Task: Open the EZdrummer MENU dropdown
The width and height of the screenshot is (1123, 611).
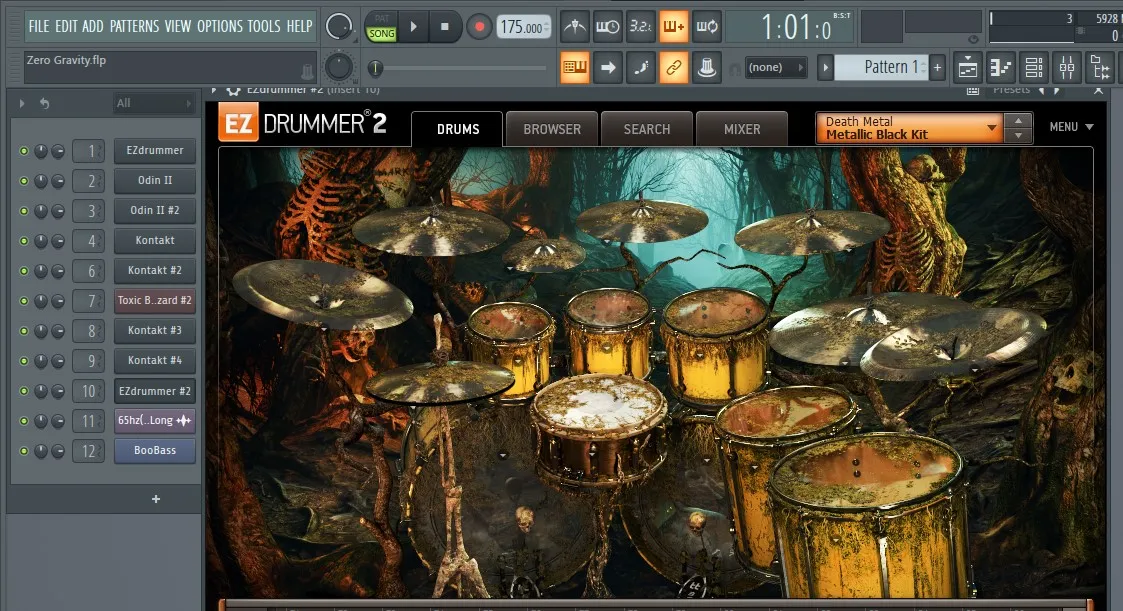Action: [x=1071, y=127]
